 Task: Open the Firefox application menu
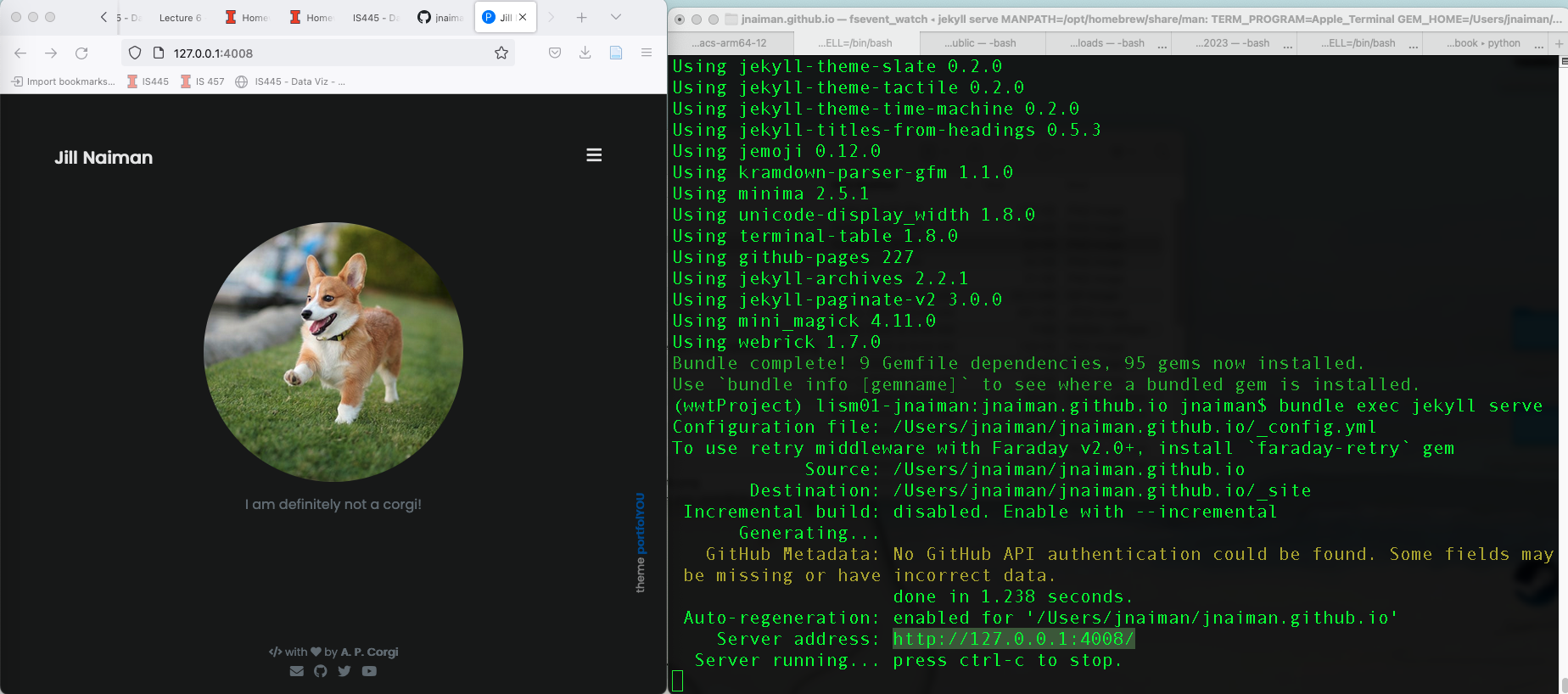click(x=647, y=53)
